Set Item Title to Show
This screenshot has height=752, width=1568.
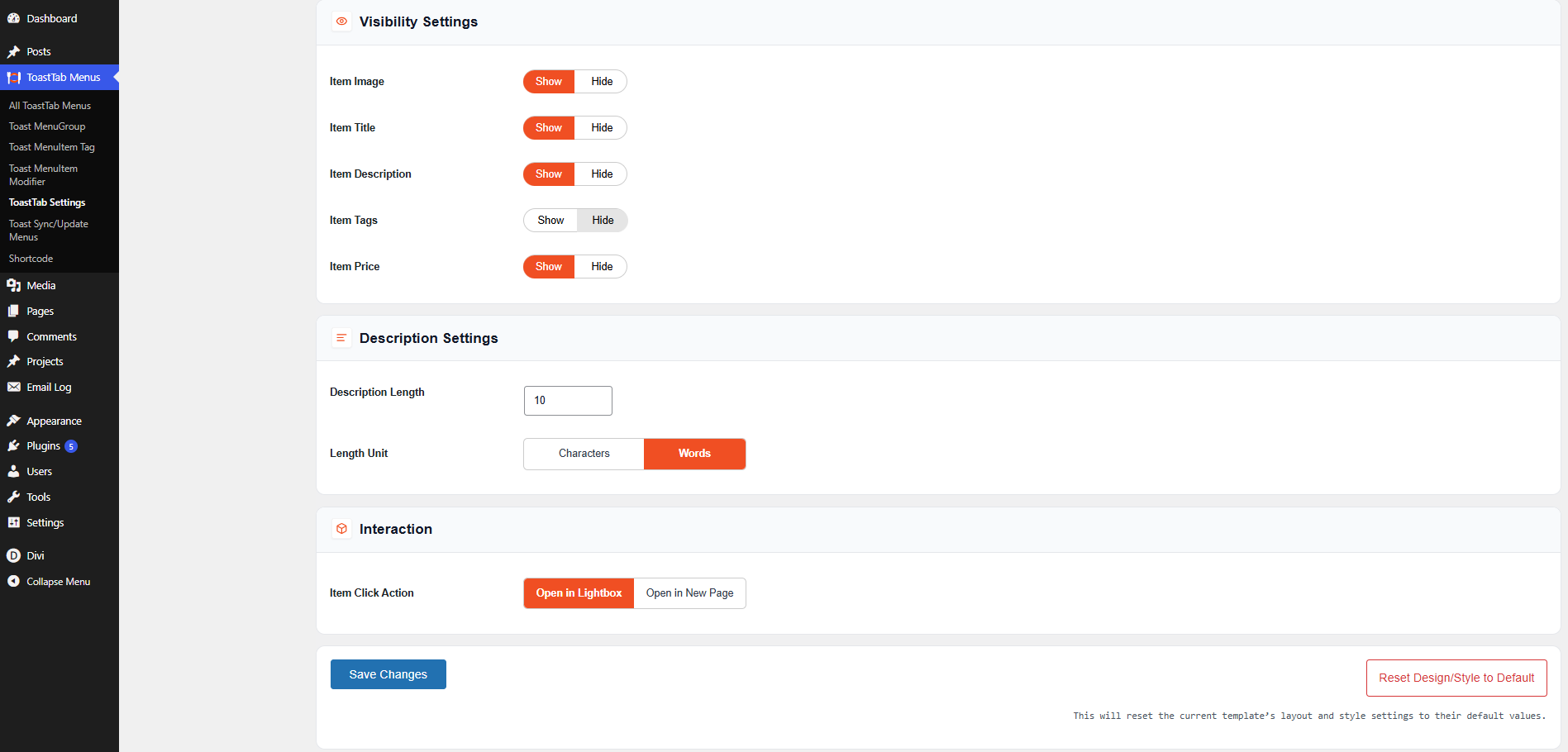tap(549, 128)
